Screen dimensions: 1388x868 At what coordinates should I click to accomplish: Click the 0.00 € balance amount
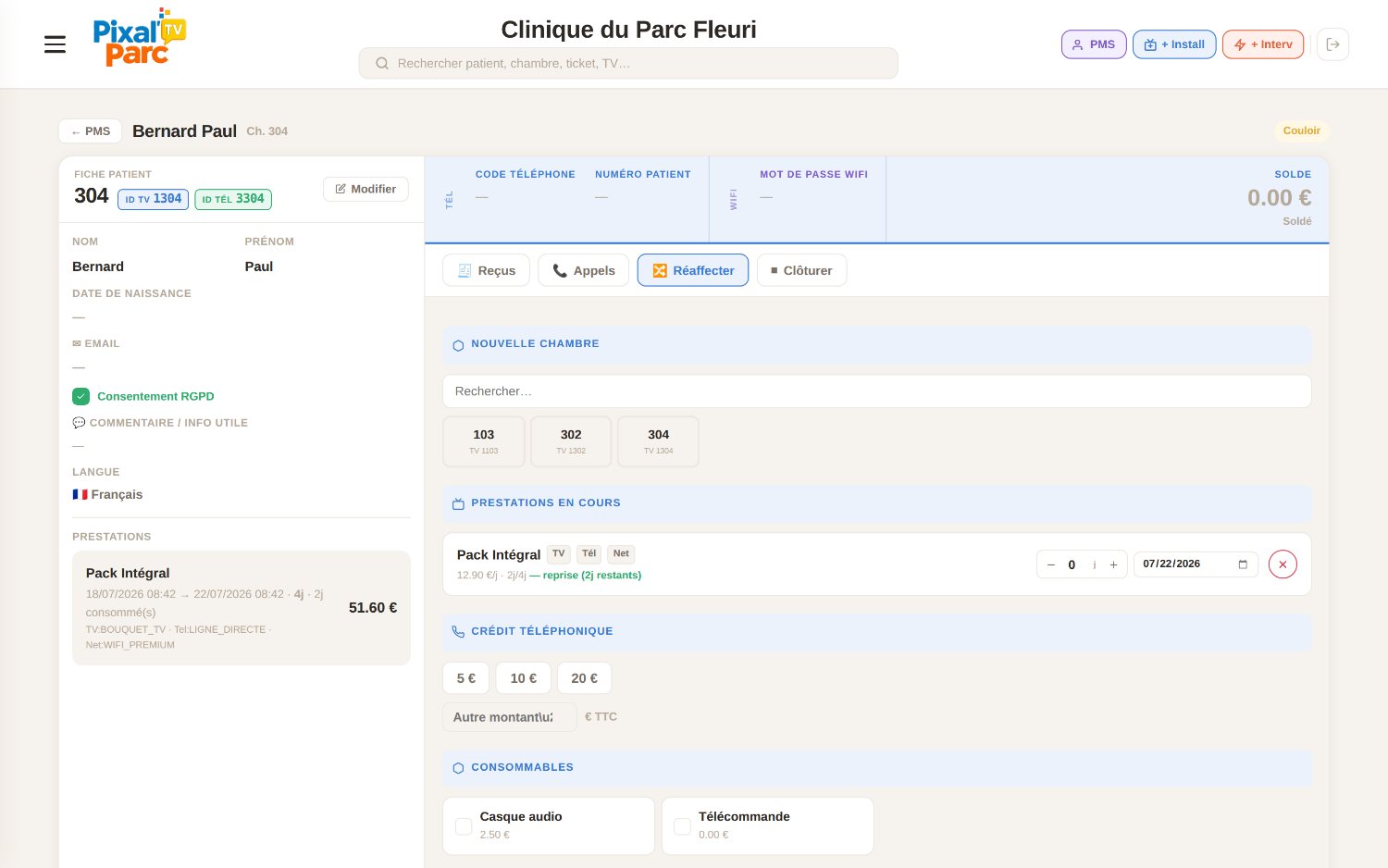pyautogui.click(x=1279, y=198)
